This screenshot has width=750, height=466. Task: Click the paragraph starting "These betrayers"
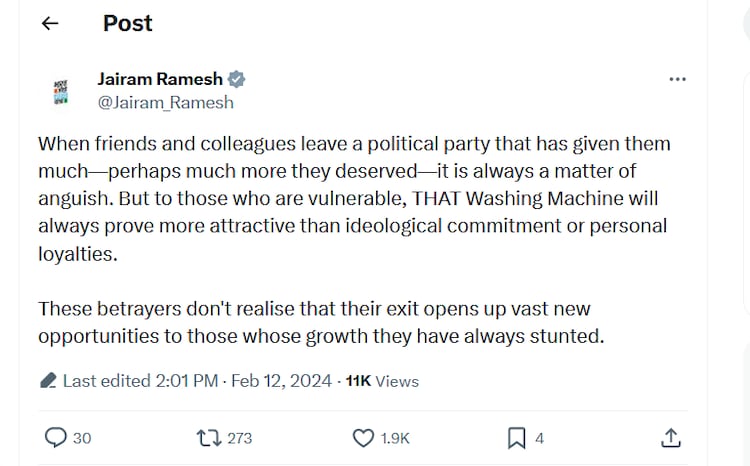(x=321, y=323)
